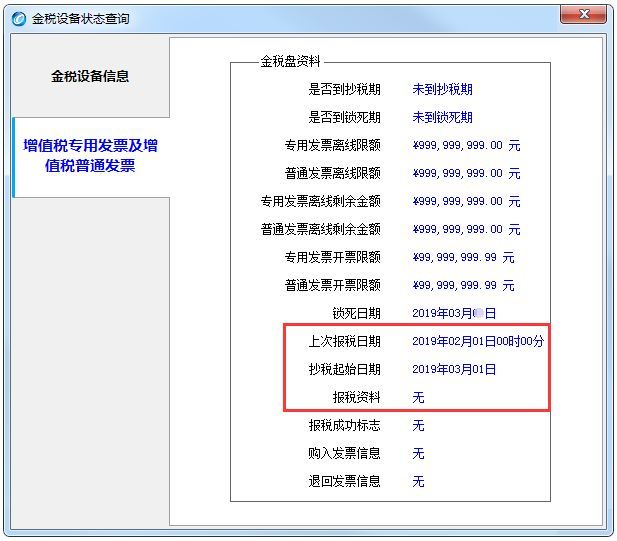This screenshot has width=617, height=541.
Task: Click the window title 金税设备状态查询
Action: 81,19
